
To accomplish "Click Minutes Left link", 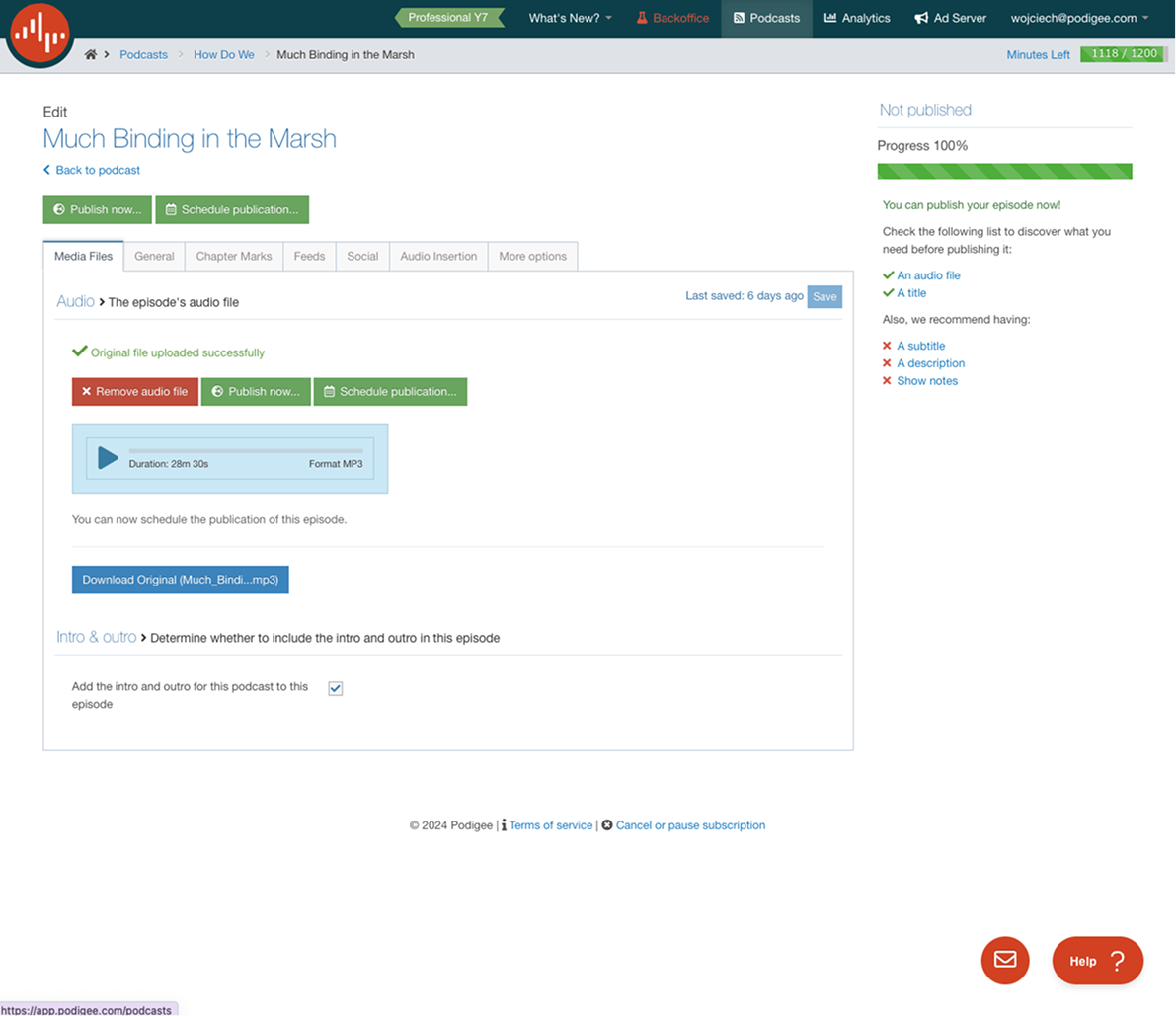I will (x=1038, y=54).
